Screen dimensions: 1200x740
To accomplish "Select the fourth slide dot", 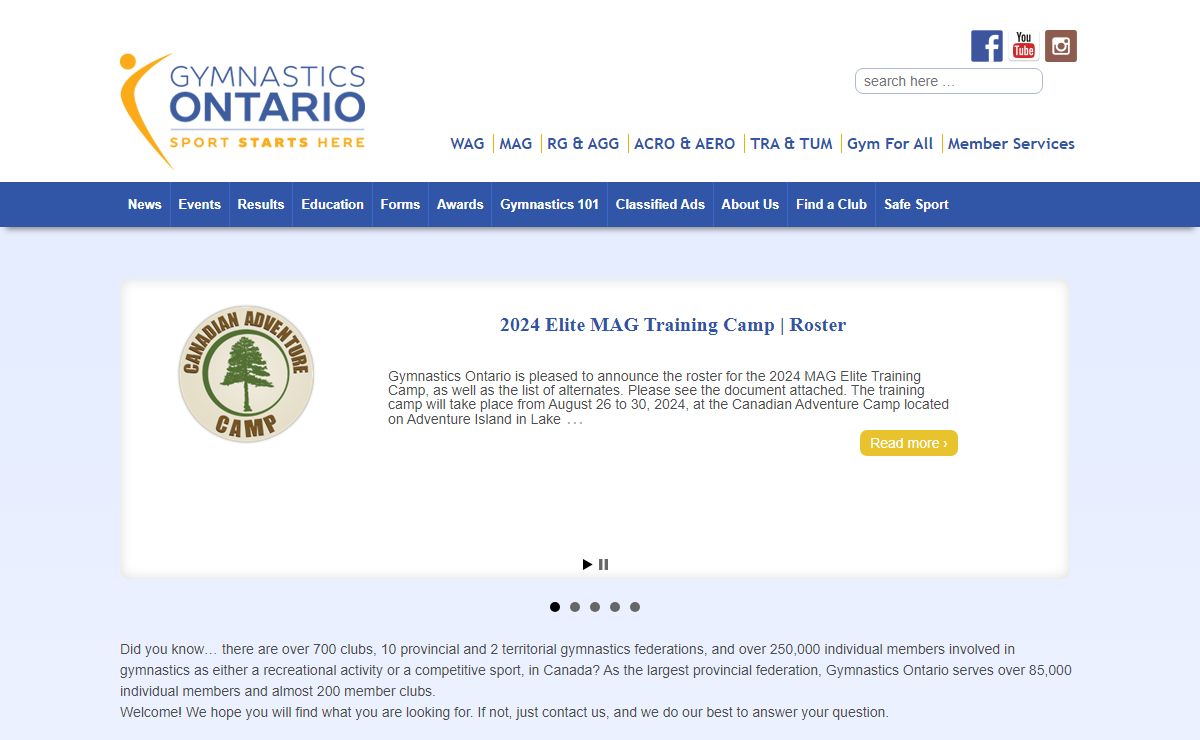I will (615, 607).
